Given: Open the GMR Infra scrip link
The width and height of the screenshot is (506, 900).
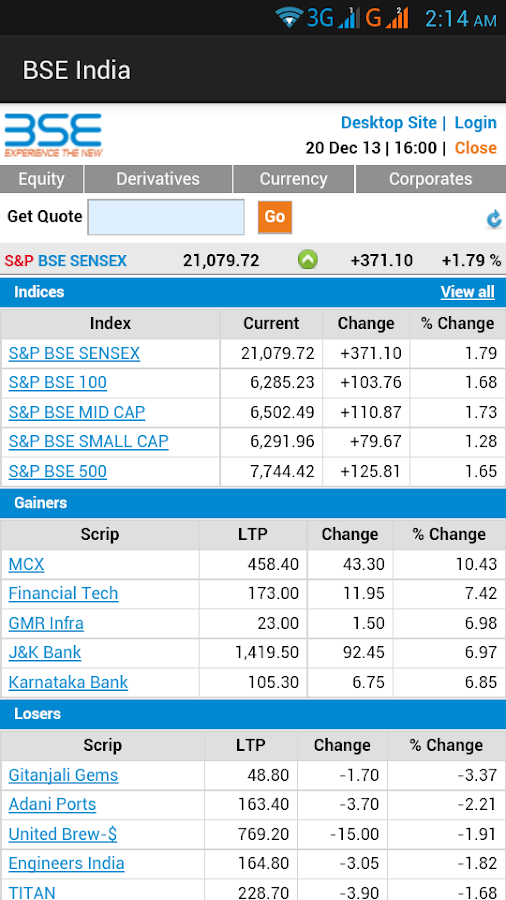Looking at the screenshot, I should pos(46,623).
